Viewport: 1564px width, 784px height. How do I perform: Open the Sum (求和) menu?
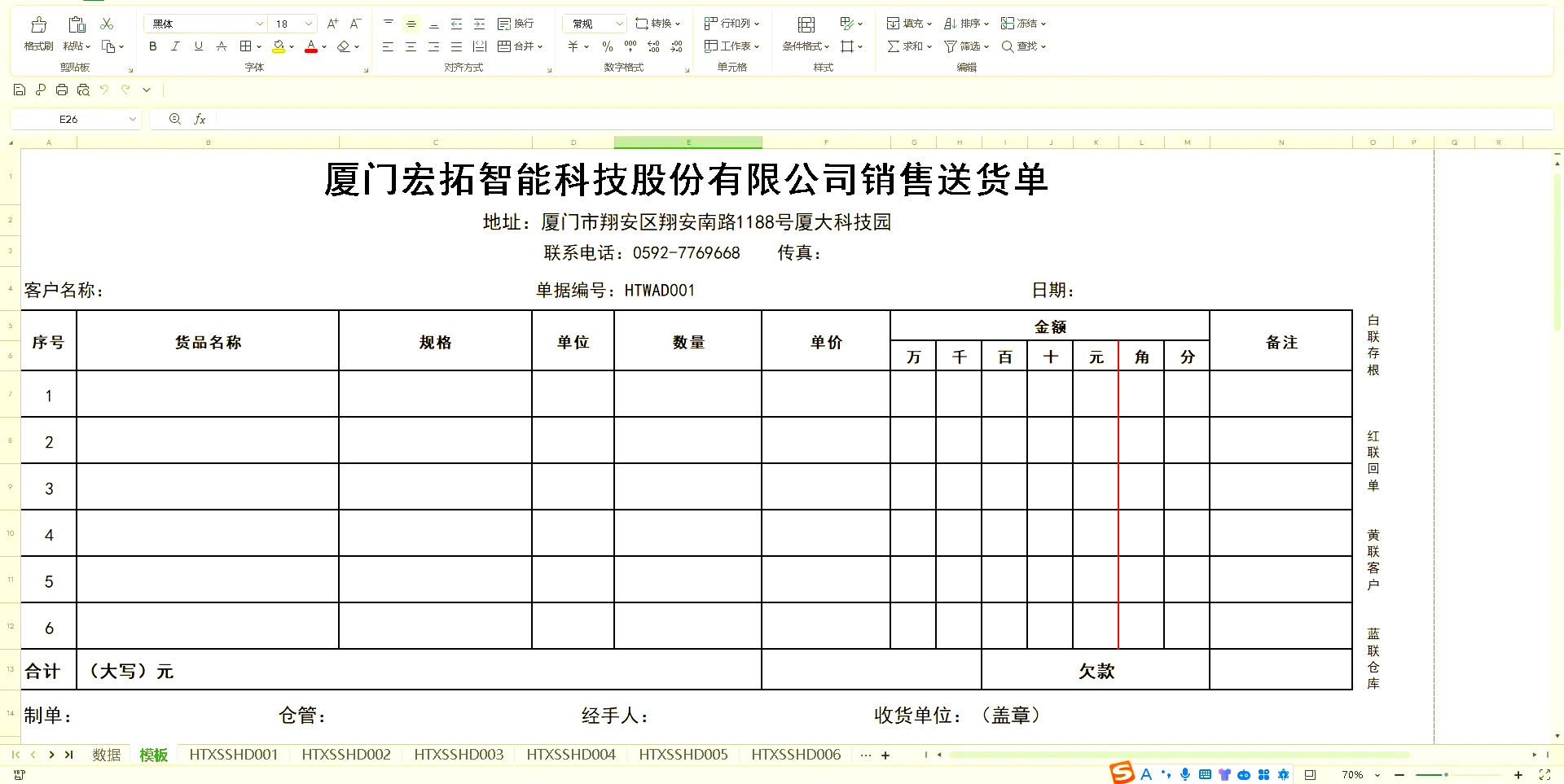point(909,46)
